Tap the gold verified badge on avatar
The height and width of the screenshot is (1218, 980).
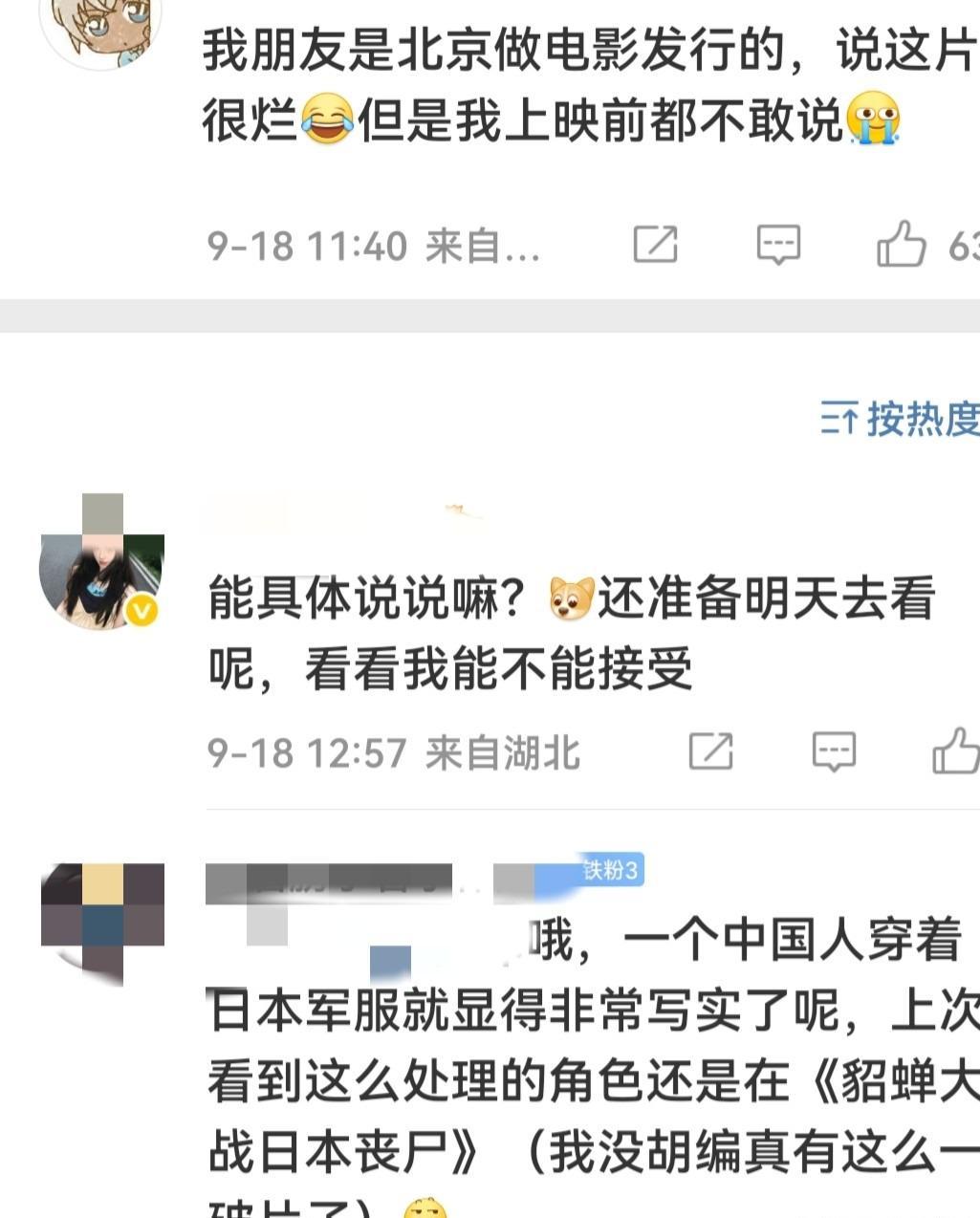(x=142, y=610)
